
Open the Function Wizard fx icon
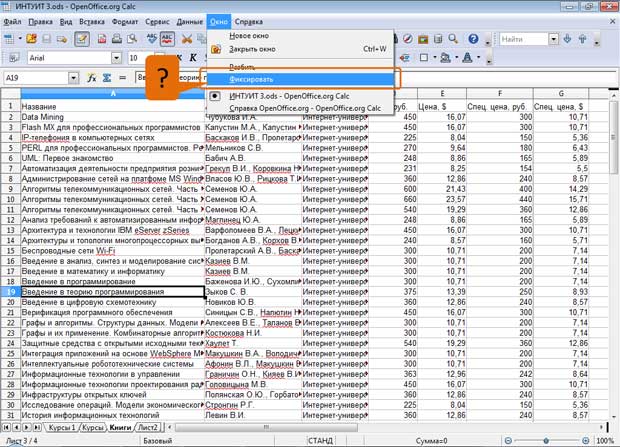point(91,78)
